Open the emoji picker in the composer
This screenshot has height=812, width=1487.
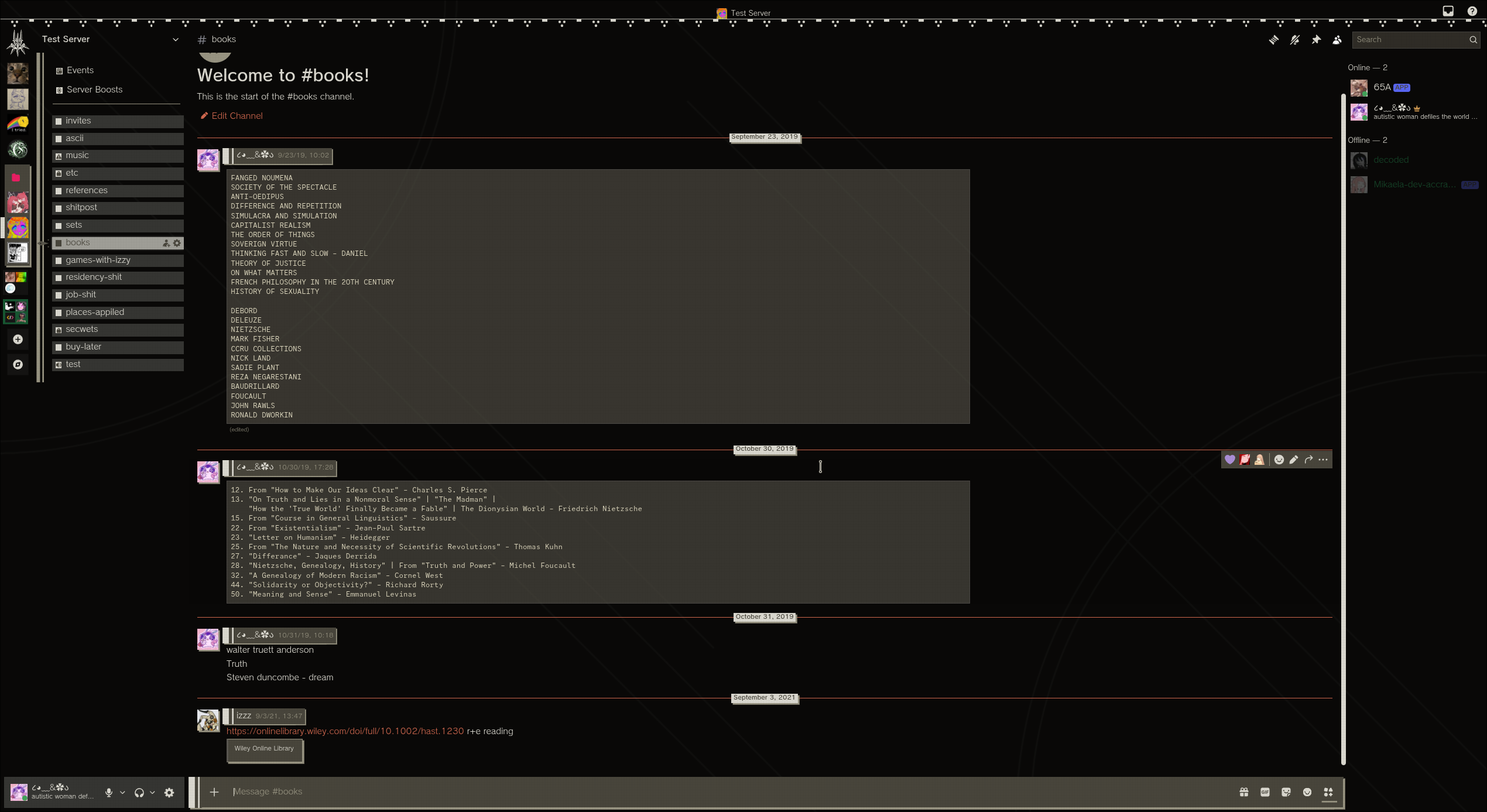coord(1307,792)
